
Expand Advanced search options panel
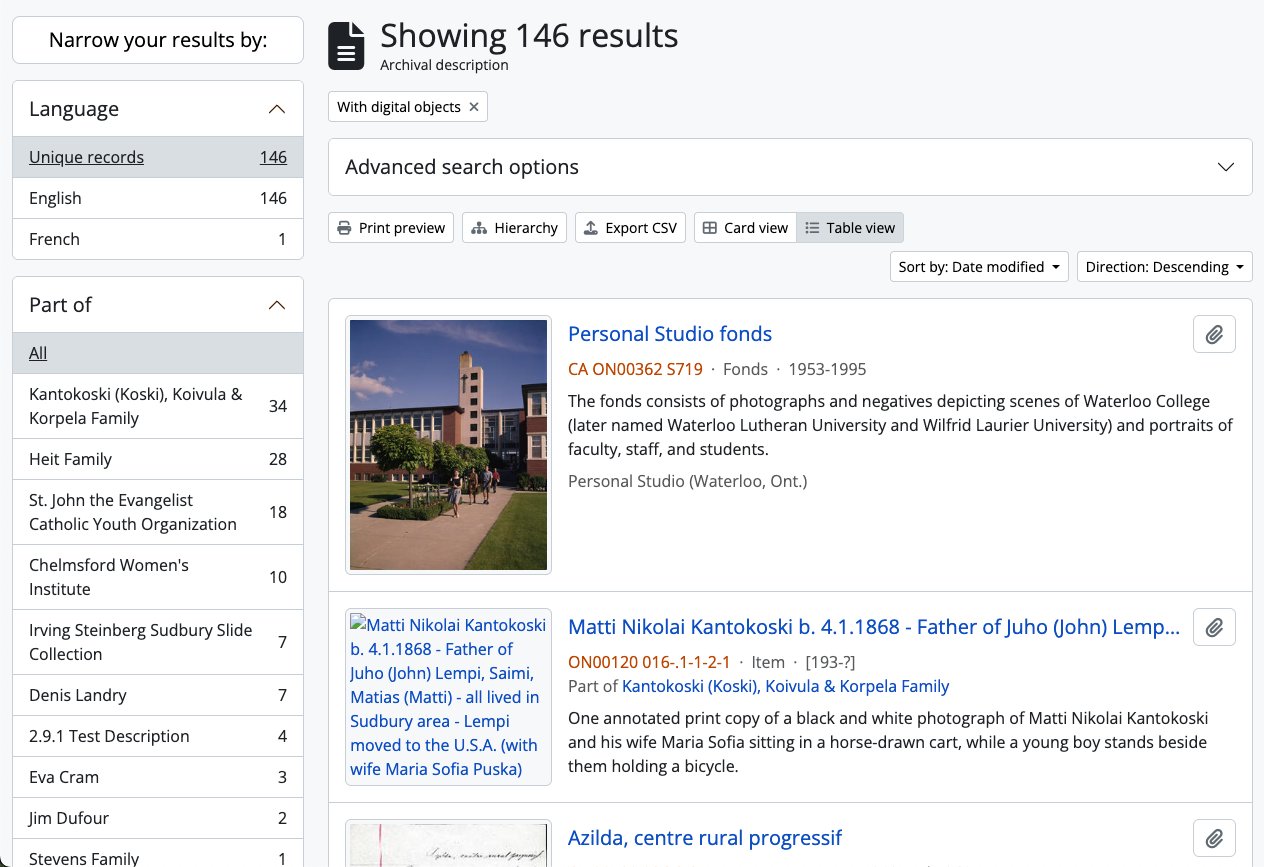[790, 167]
